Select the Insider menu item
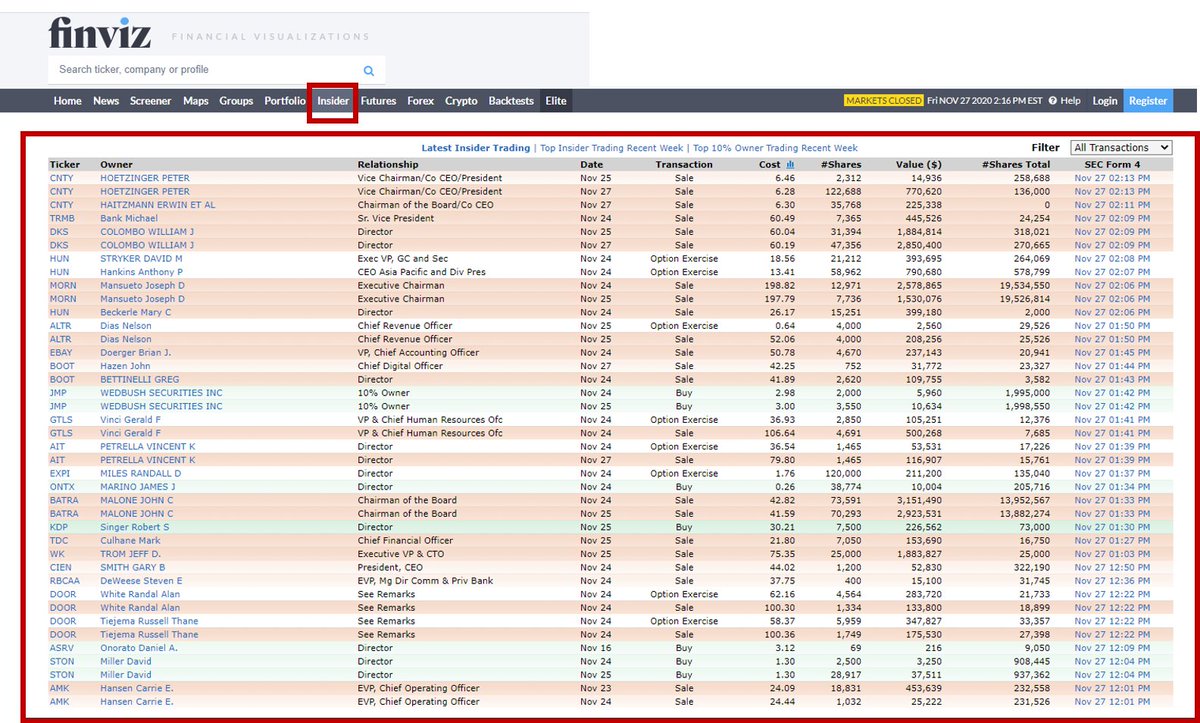 [x=333, y=101]
